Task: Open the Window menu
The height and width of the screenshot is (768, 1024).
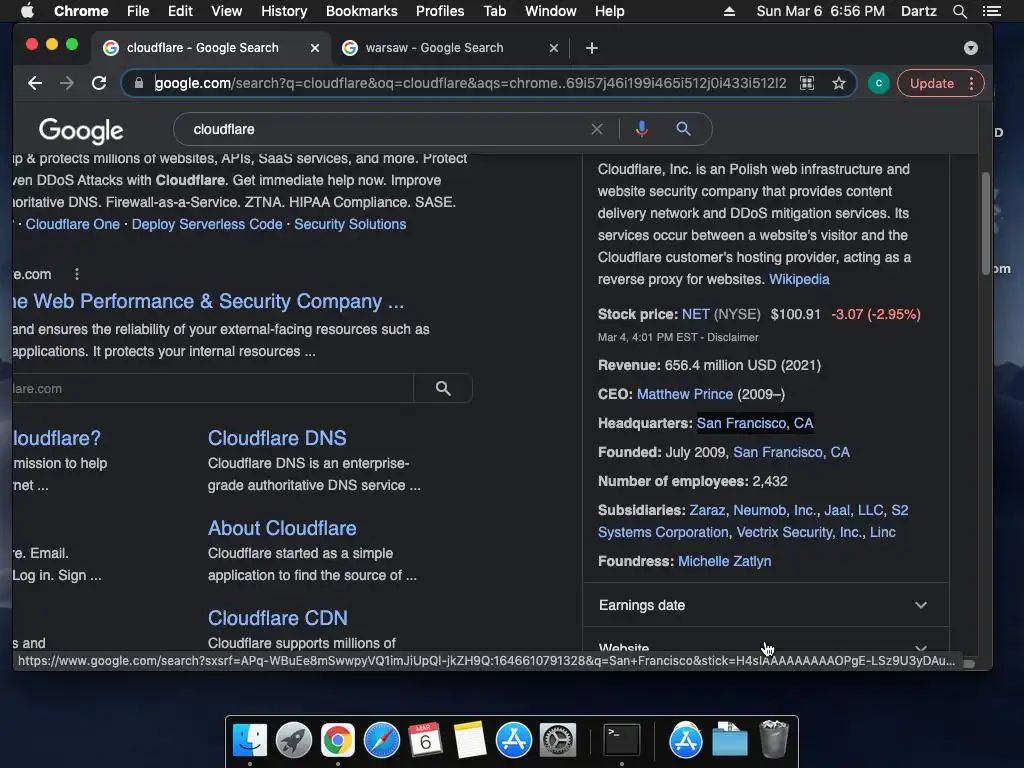Action: coord(551,11)
